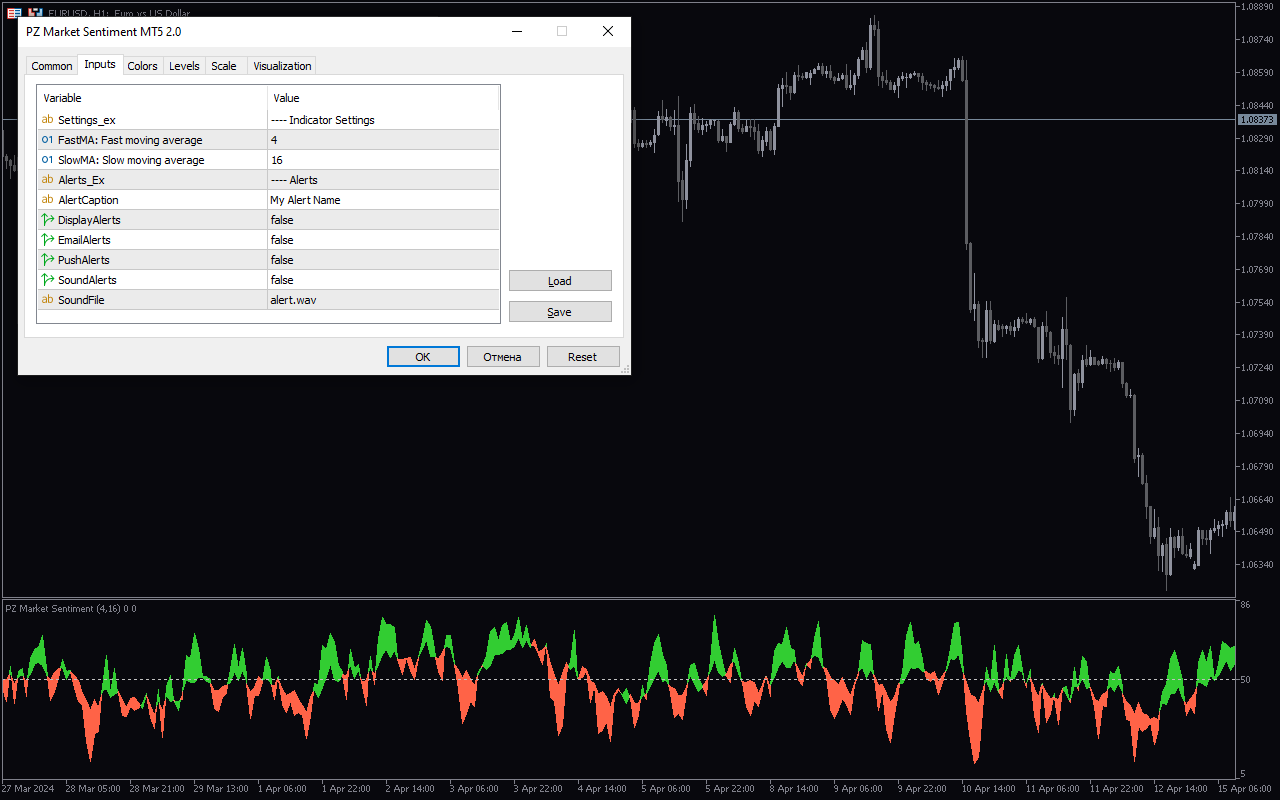Click the current price marker 1.08373
This screenshot has height=800, width=1280.
tap(1258, 120)
